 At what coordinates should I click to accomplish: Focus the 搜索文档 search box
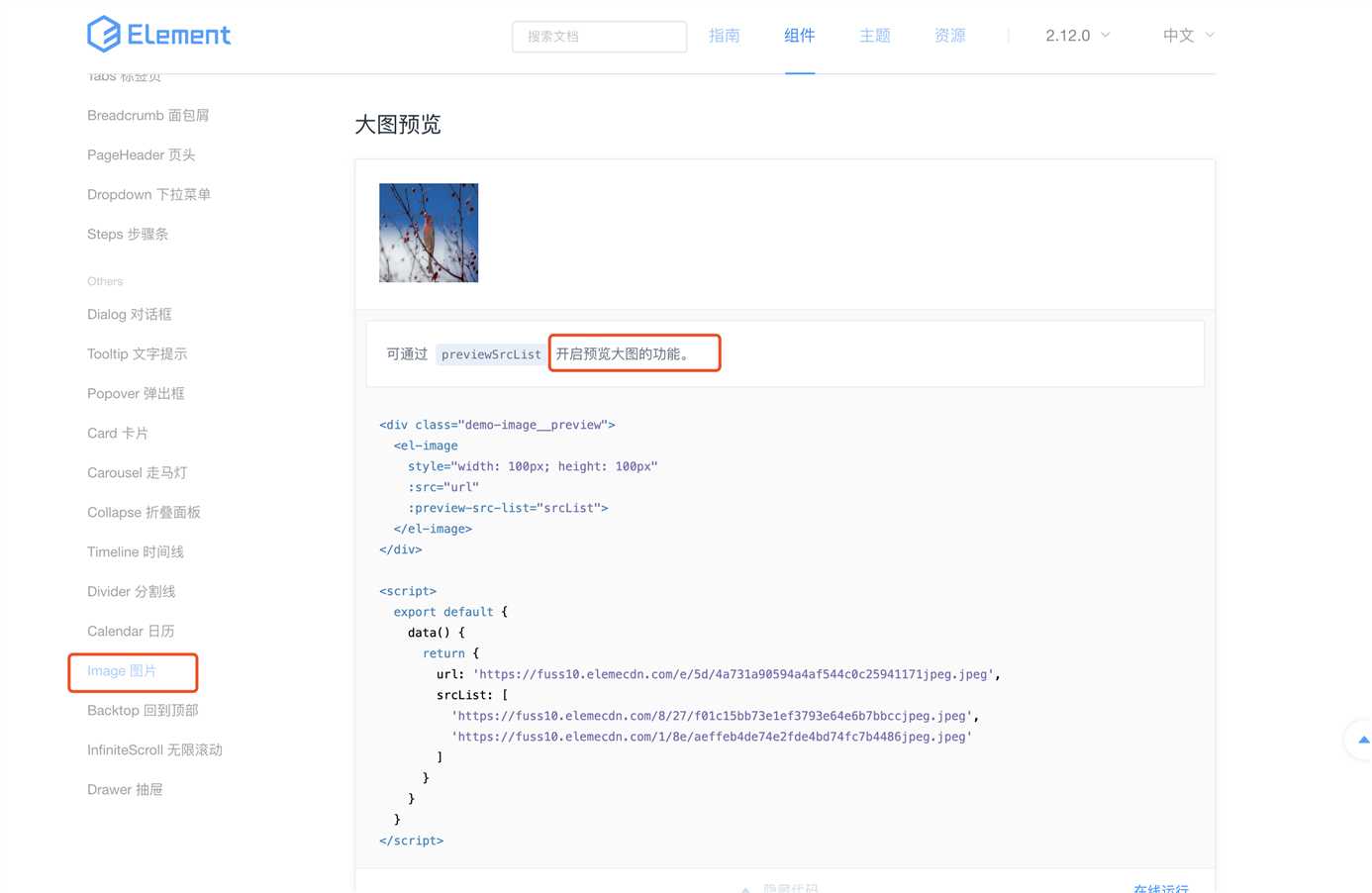[599, 37]
